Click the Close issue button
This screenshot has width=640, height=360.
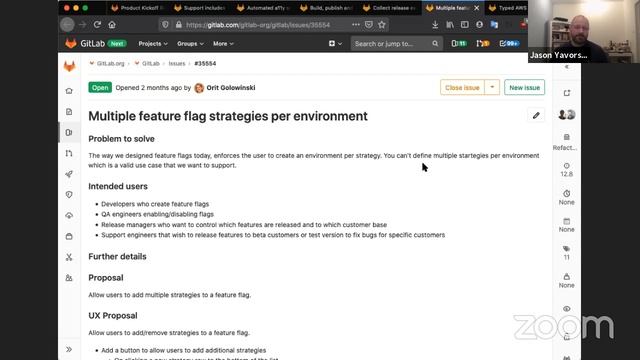pos(462,87)
